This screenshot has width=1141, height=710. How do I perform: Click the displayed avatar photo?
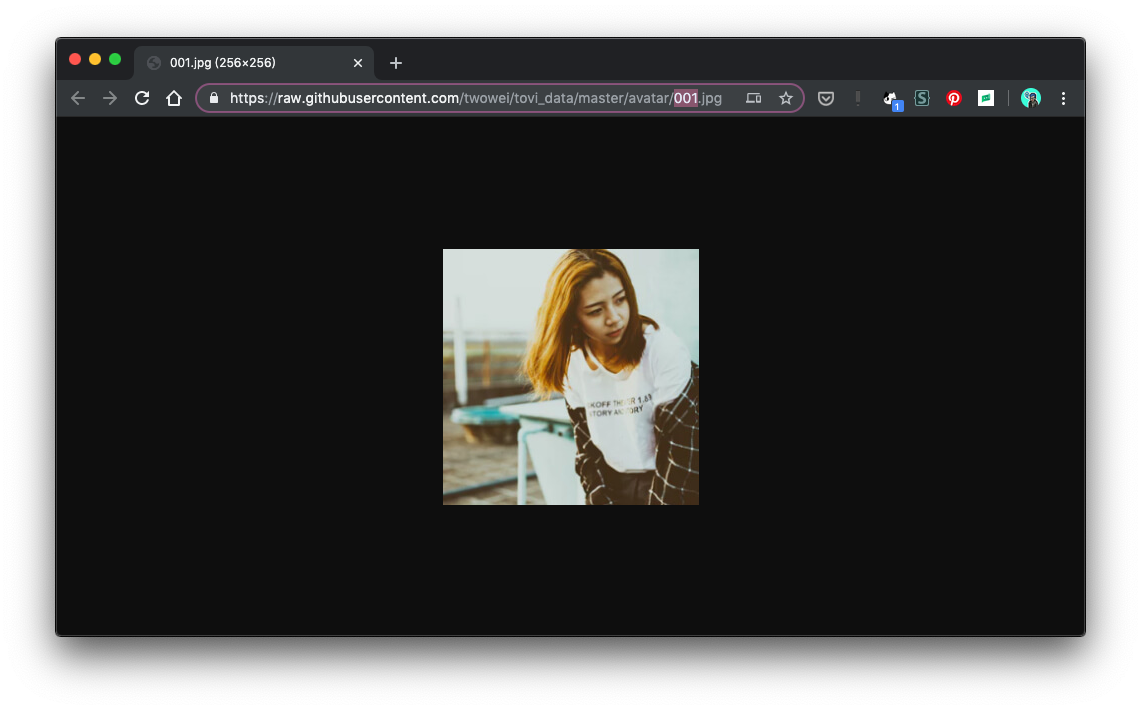pyautogui.click(x=571, y=377)
